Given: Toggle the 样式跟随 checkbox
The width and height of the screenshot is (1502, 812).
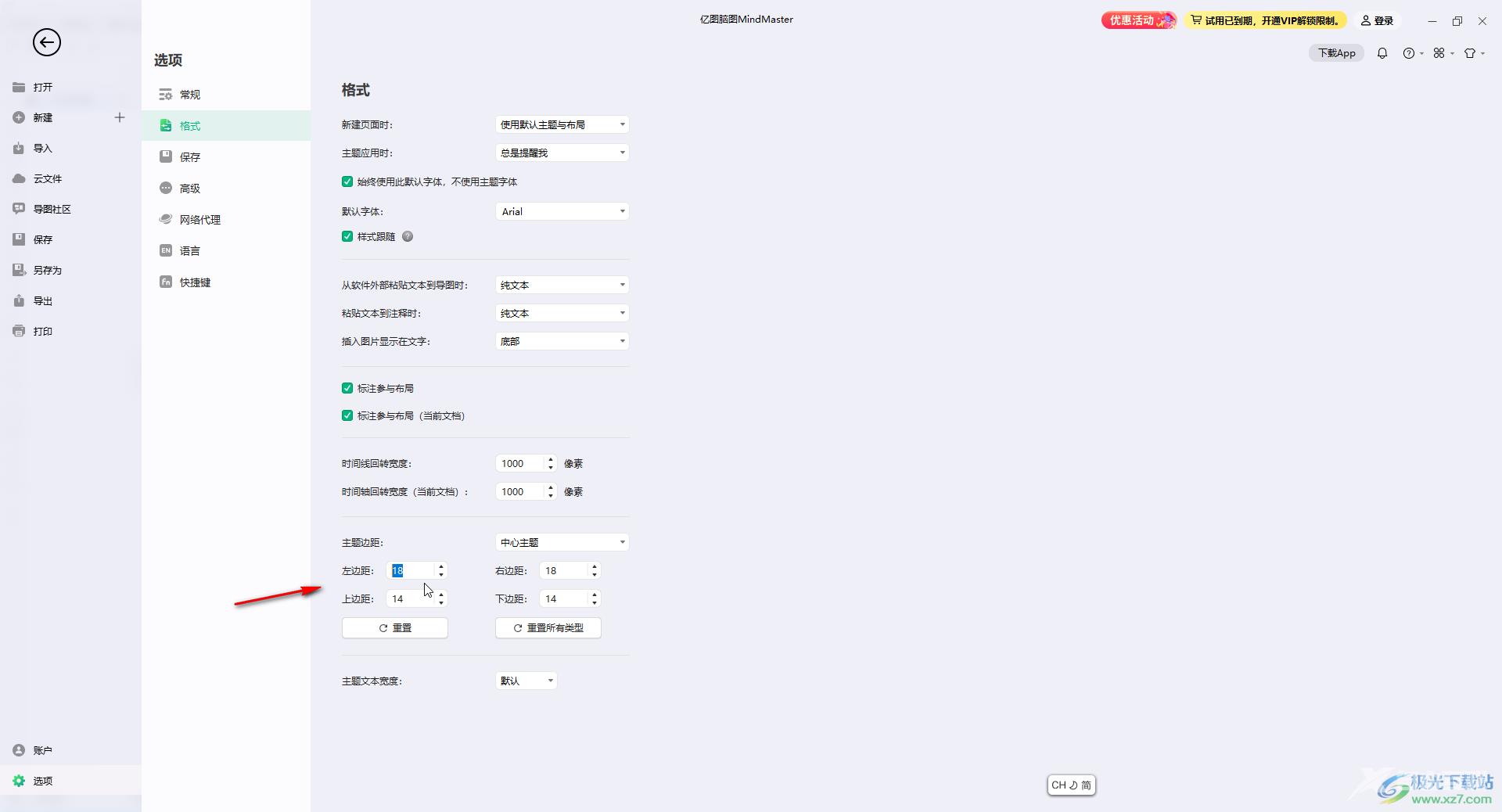Looking at the screenshot, I should 347,236.
